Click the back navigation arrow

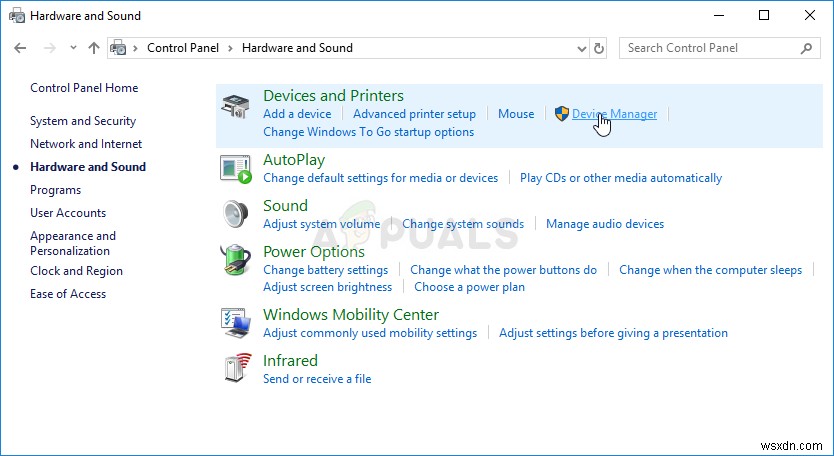pyautogui.click(x=21, y=48)
